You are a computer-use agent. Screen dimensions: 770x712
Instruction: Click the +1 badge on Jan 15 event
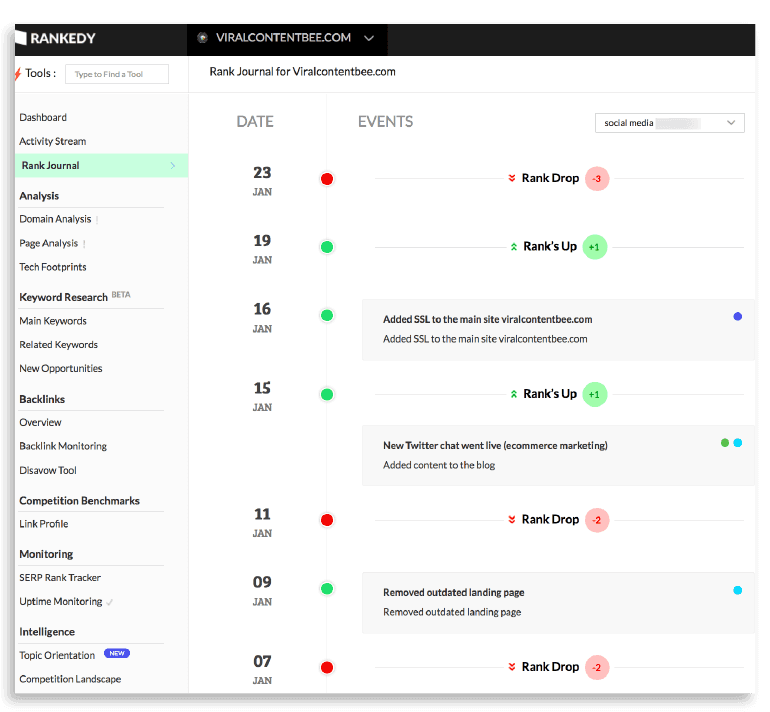pyautogui.click(x=594, y=395)
